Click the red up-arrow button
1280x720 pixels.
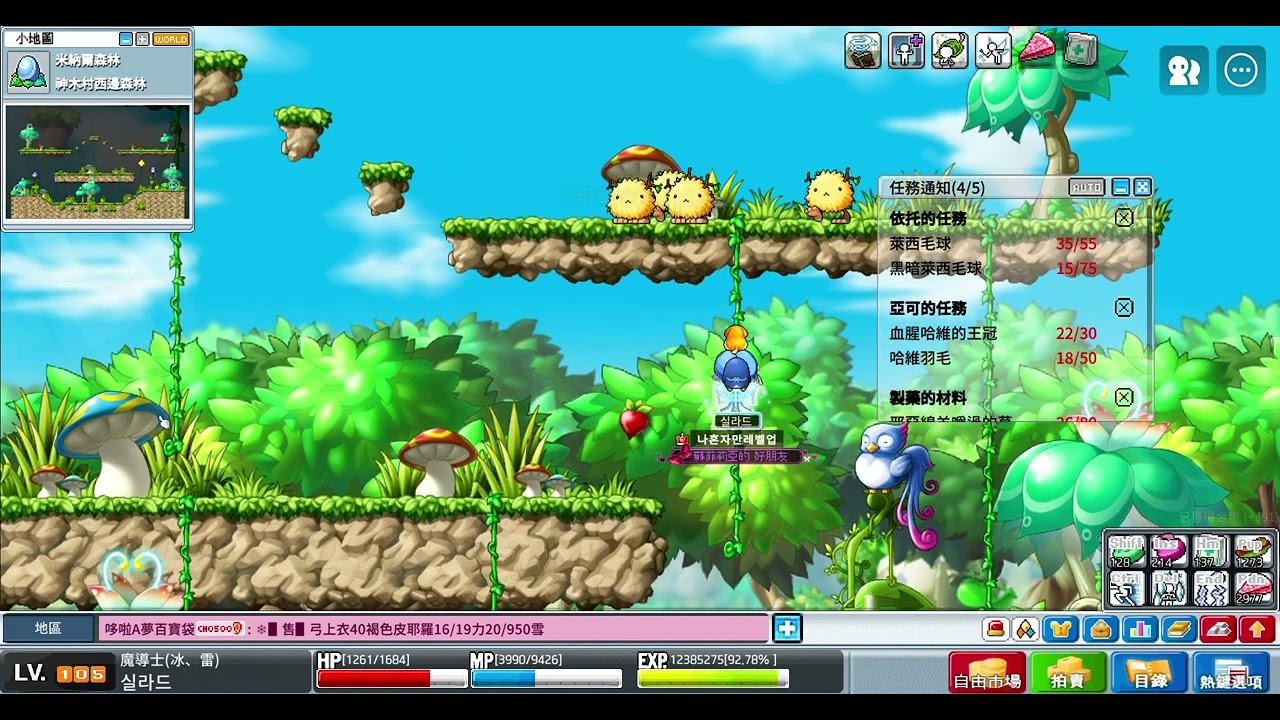1256,629
